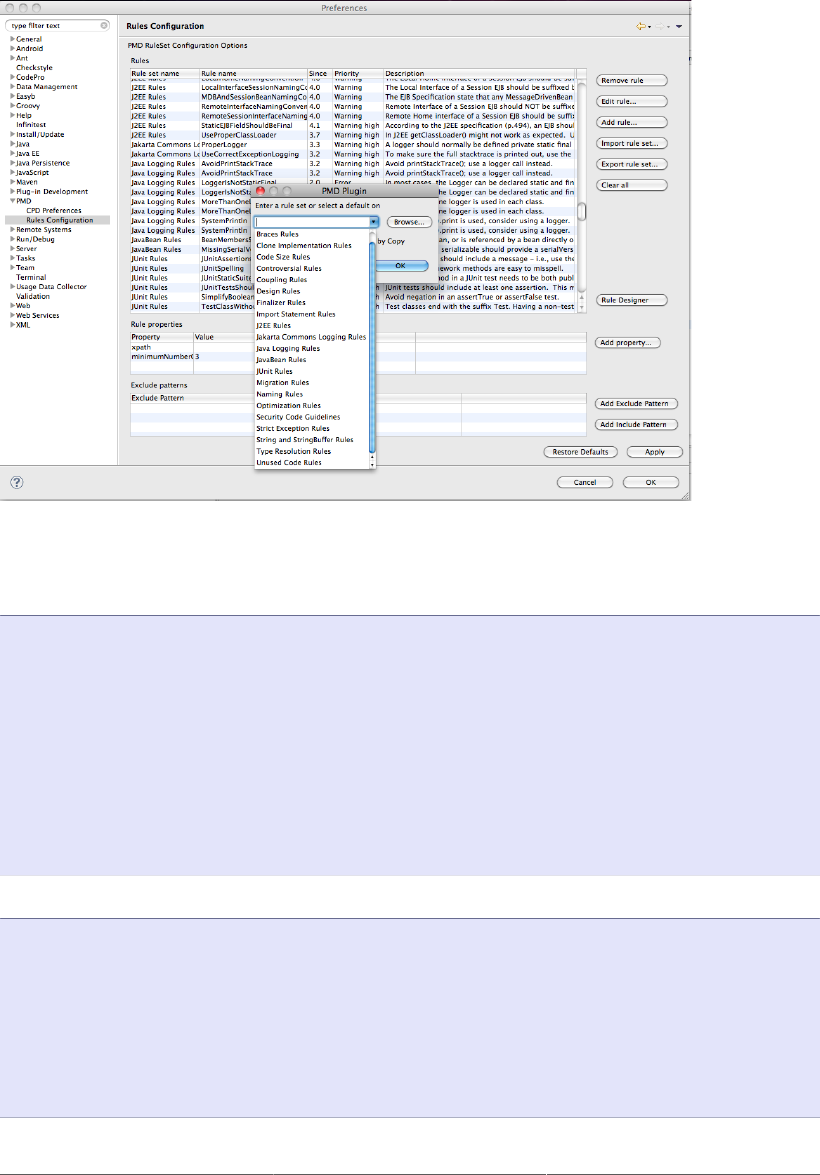Click the back navigation arrow icon
Screen dimensions: 820x1175
tap(642, 26)
